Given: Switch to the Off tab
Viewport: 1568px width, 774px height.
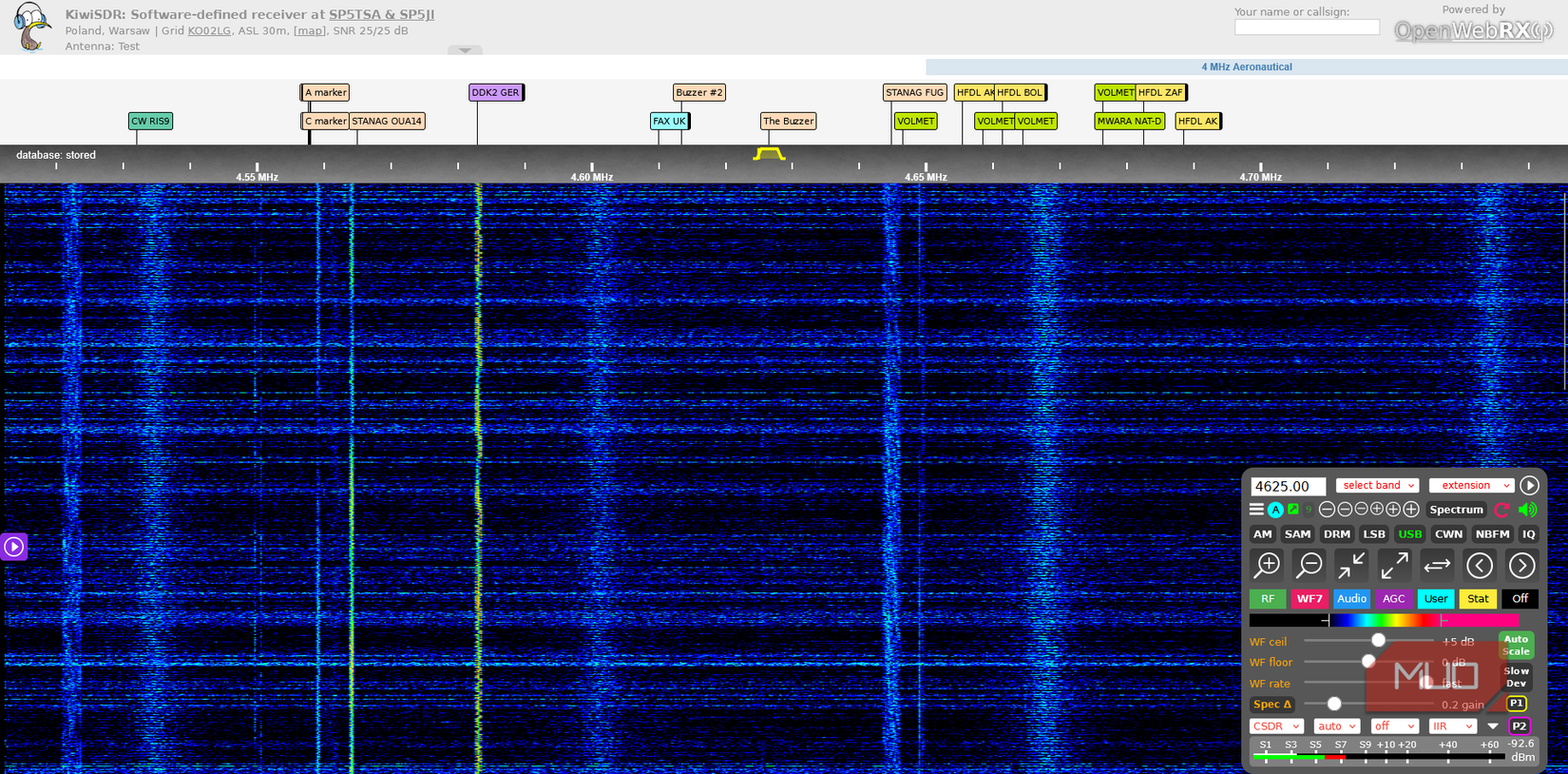Looking at the screenshot, I should pos(1520,599).
